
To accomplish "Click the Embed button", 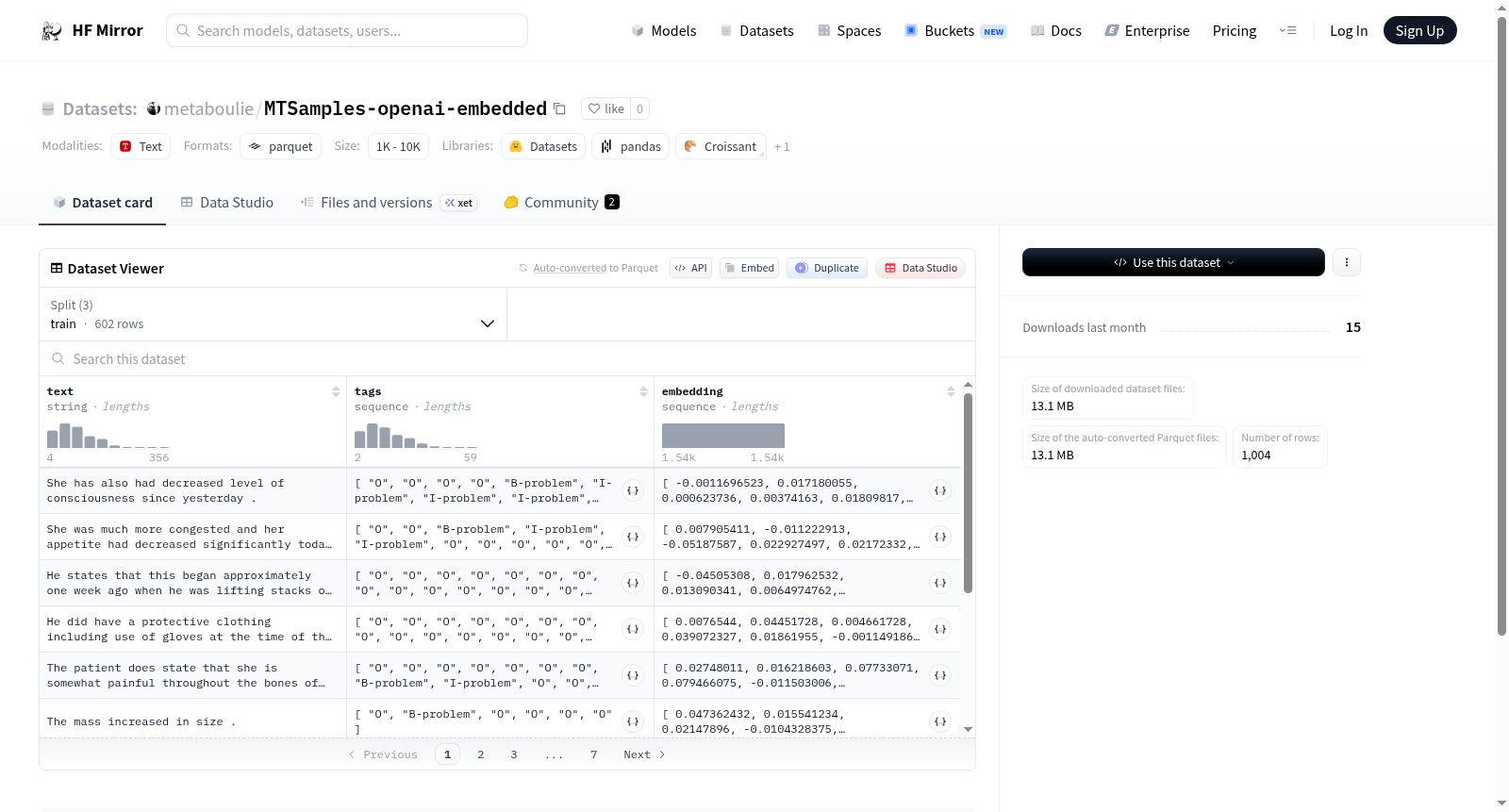I will pos(749,268).
